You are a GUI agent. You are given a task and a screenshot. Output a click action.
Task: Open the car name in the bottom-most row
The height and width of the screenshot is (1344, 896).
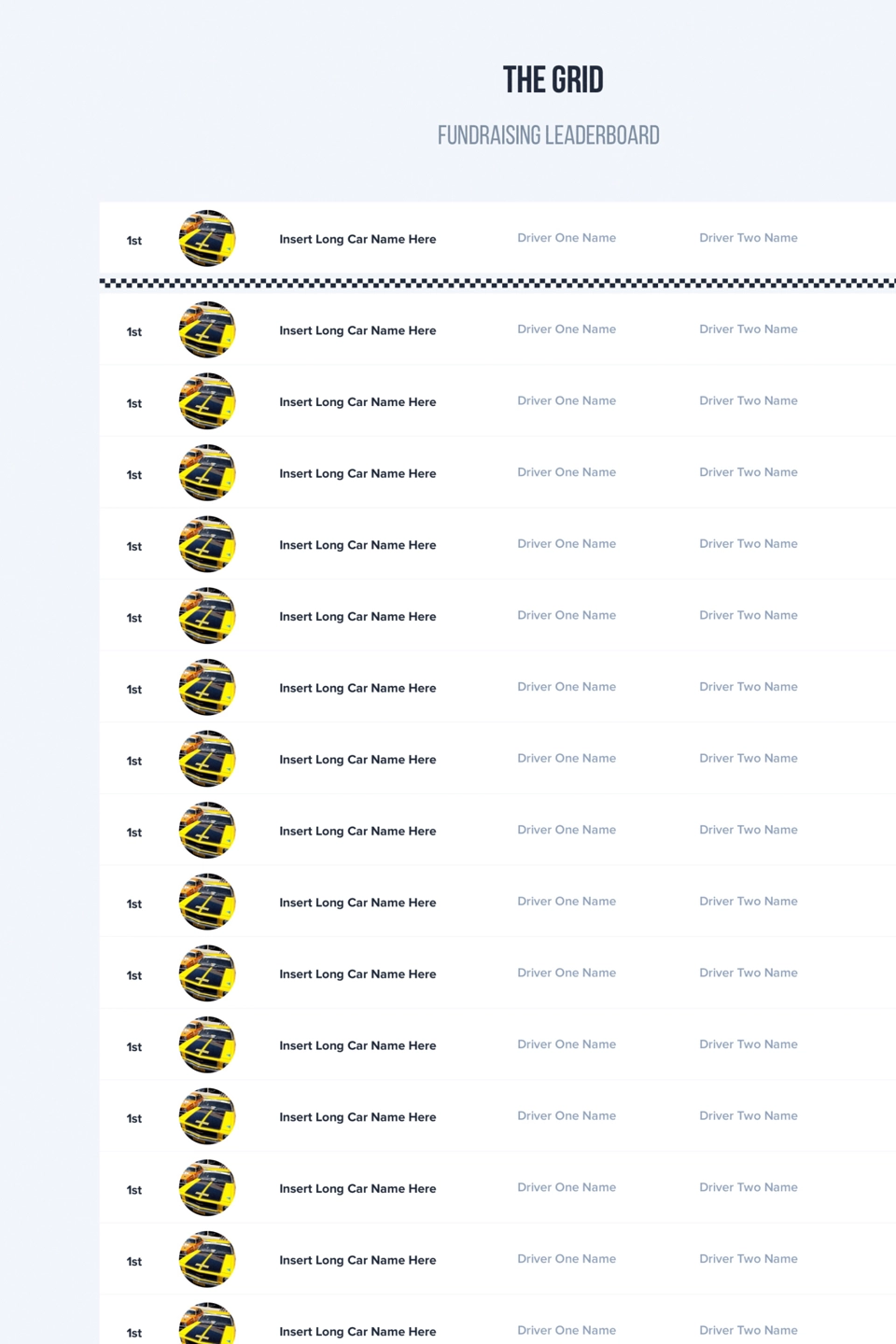tap(357, 1332)
